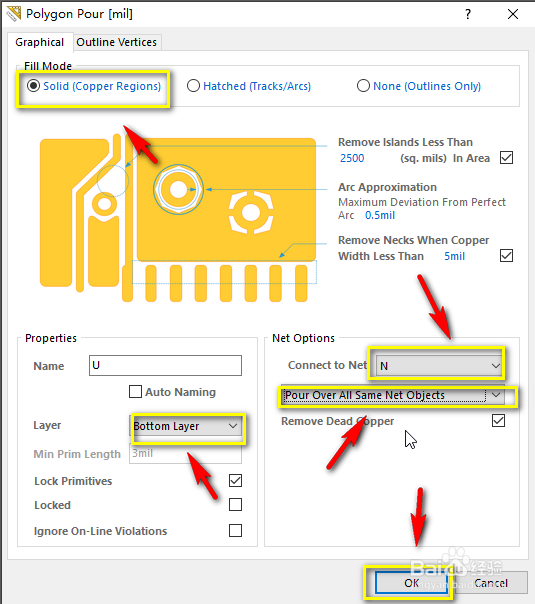Click the 2500 island area value
The width and height of the screenshot is (535, 604).
click(x=352, y=158)
